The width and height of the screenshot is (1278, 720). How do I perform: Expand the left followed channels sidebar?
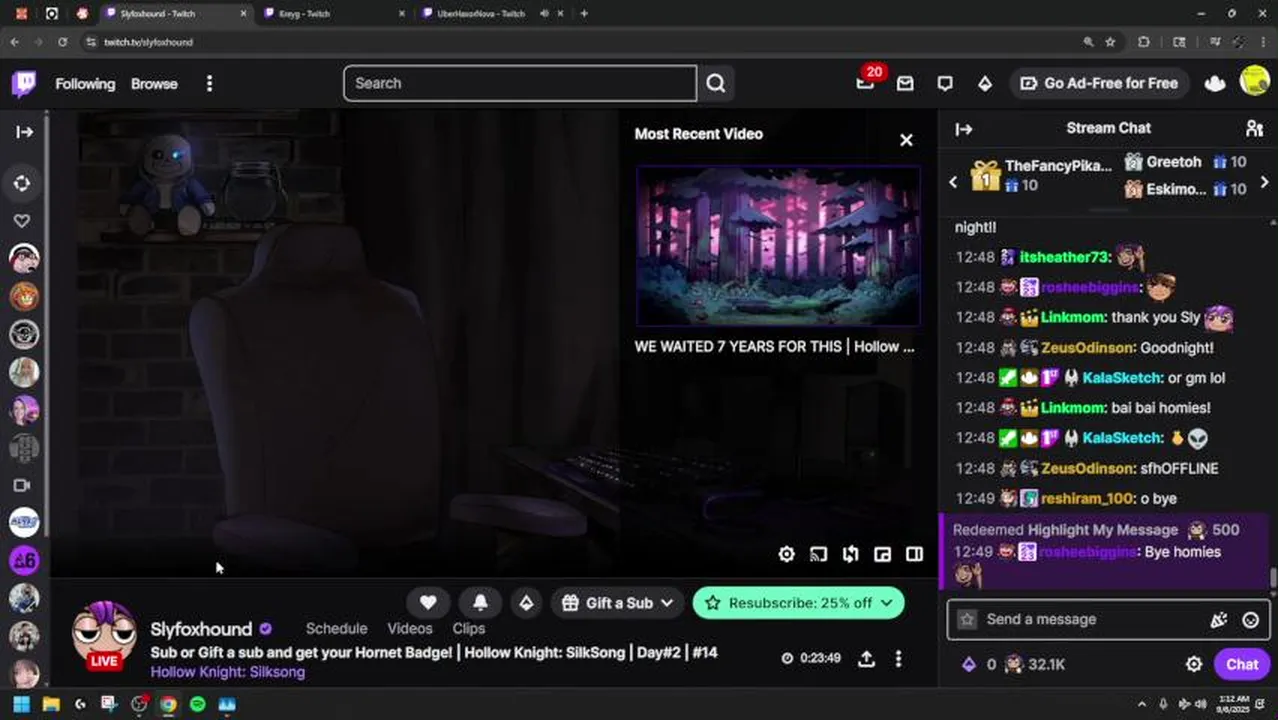24,132
